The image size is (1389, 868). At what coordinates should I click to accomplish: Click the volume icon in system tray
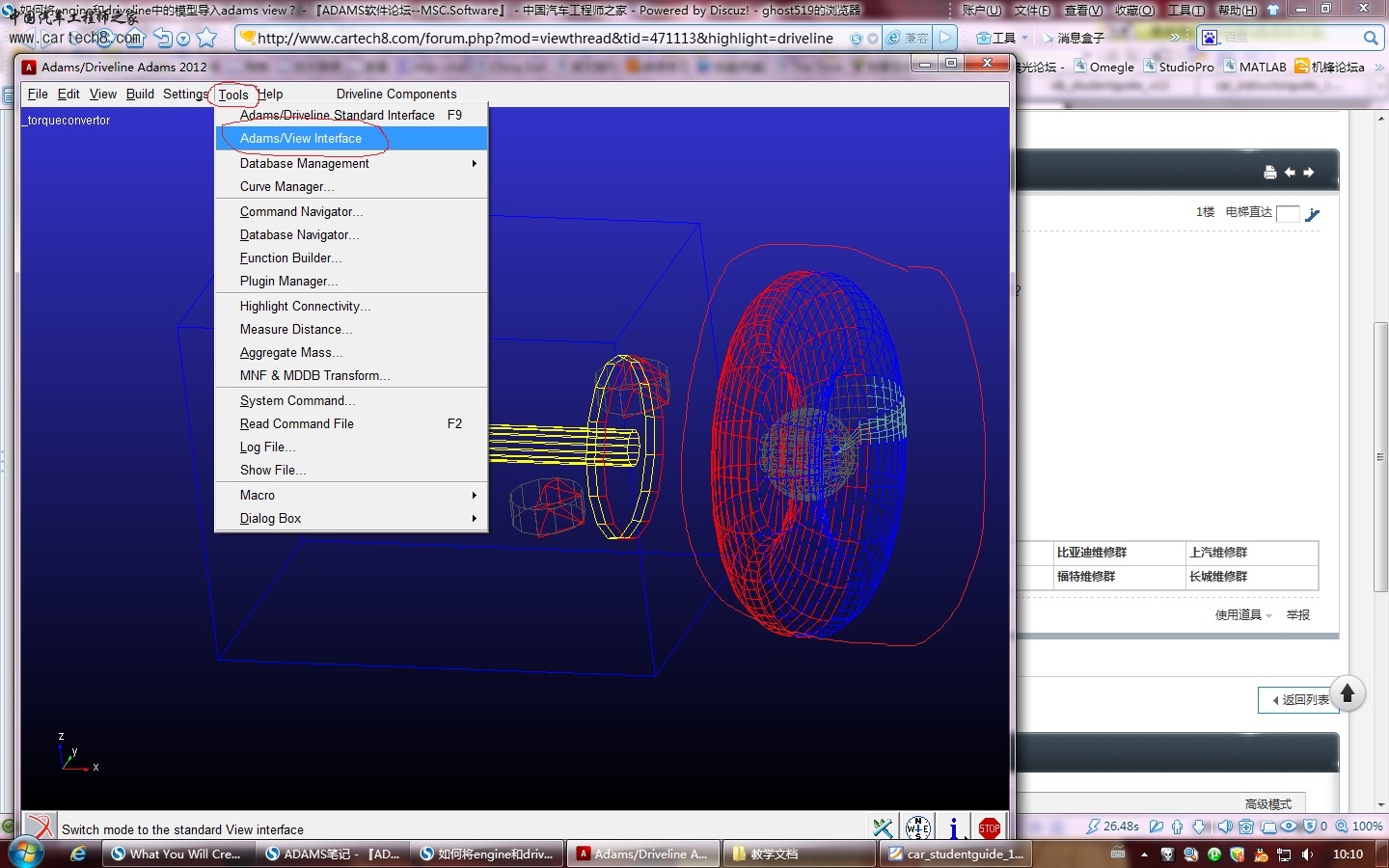point(1308,854)
